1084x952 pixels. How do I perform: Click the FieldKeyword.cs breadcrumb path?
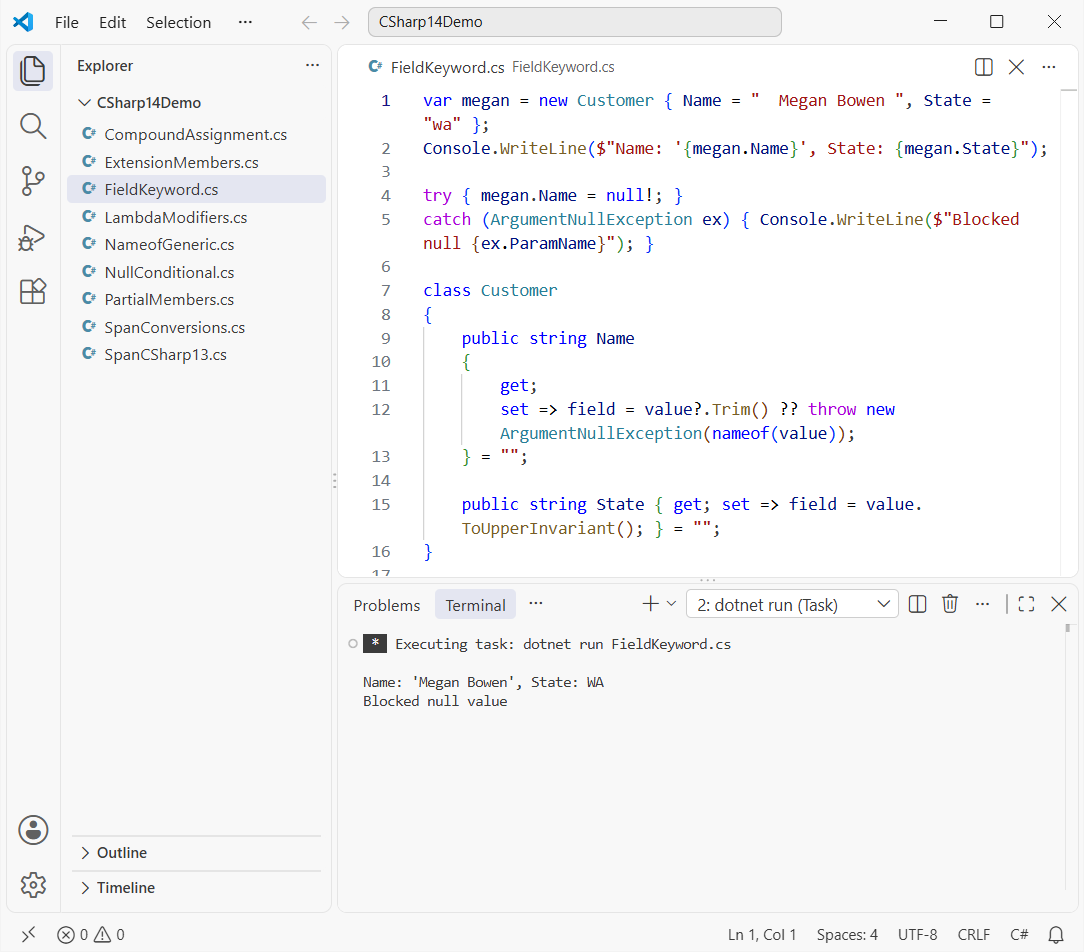click(563, 67)
